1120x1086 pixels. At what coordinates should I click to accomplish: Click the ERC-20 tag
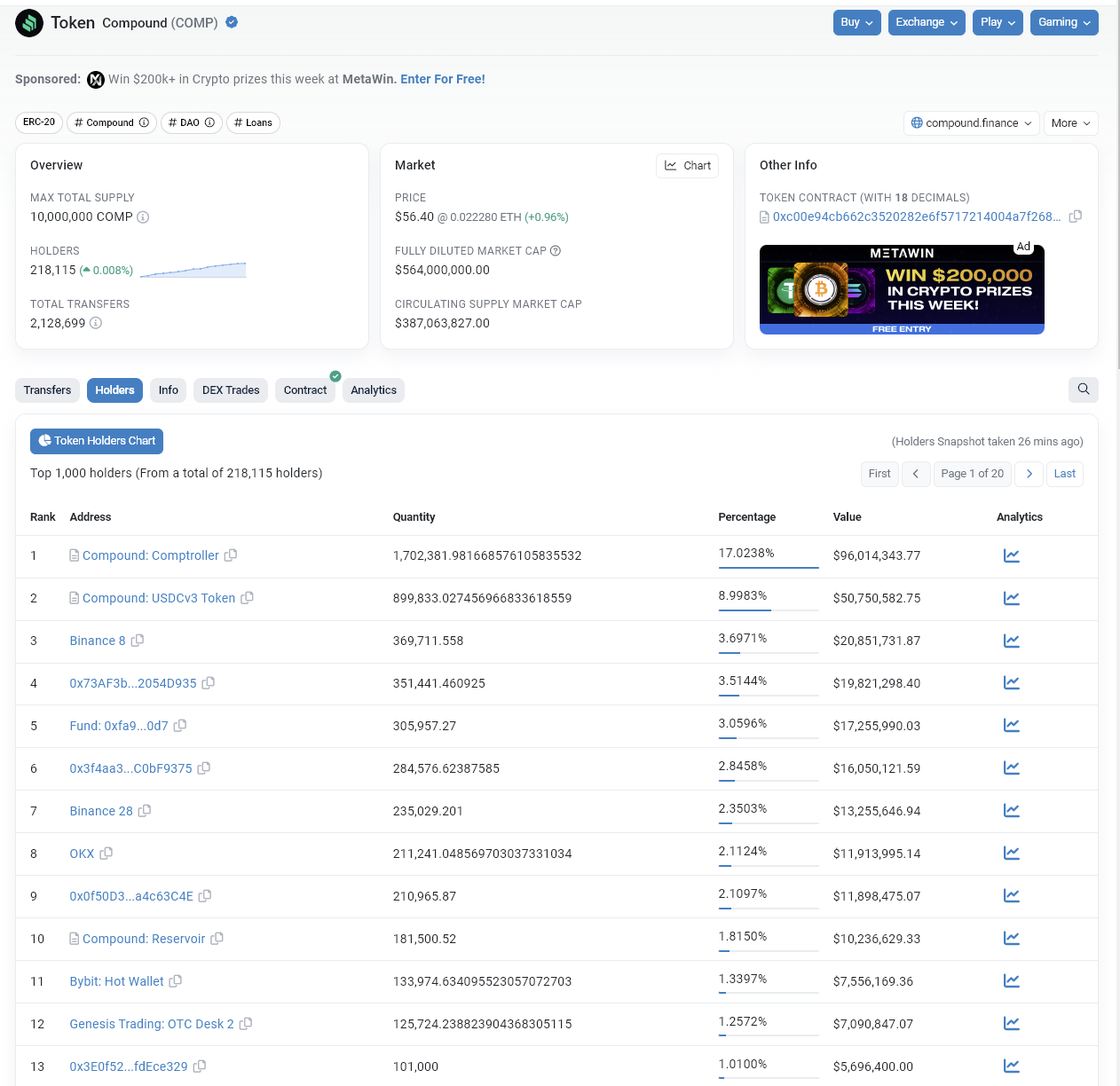pos(39,122)
